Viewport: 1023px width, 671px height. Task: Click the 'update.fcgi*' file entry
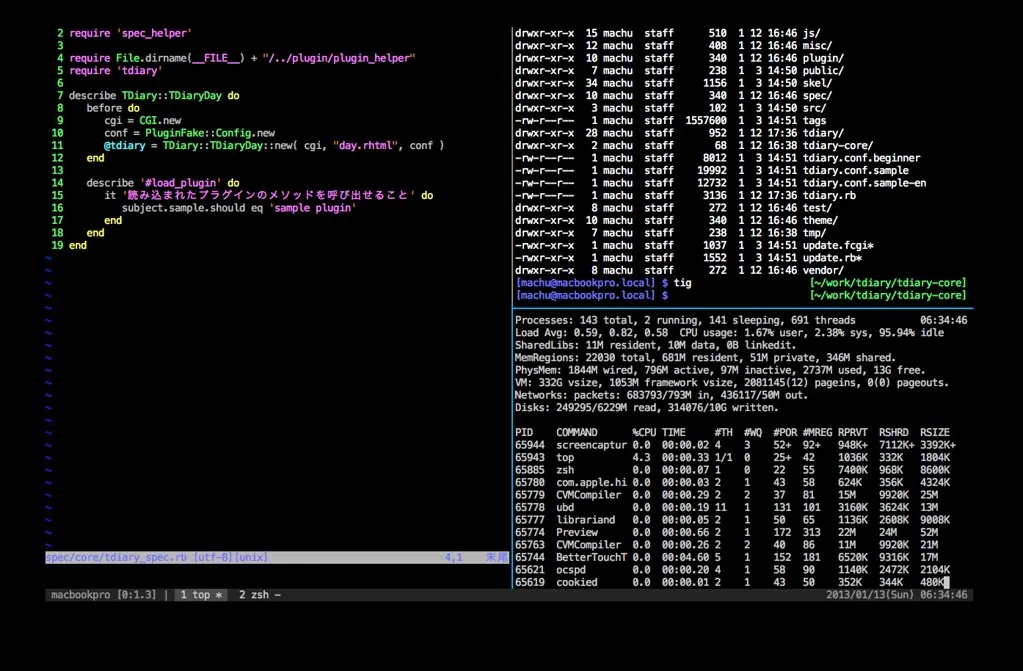click(838, 245)
